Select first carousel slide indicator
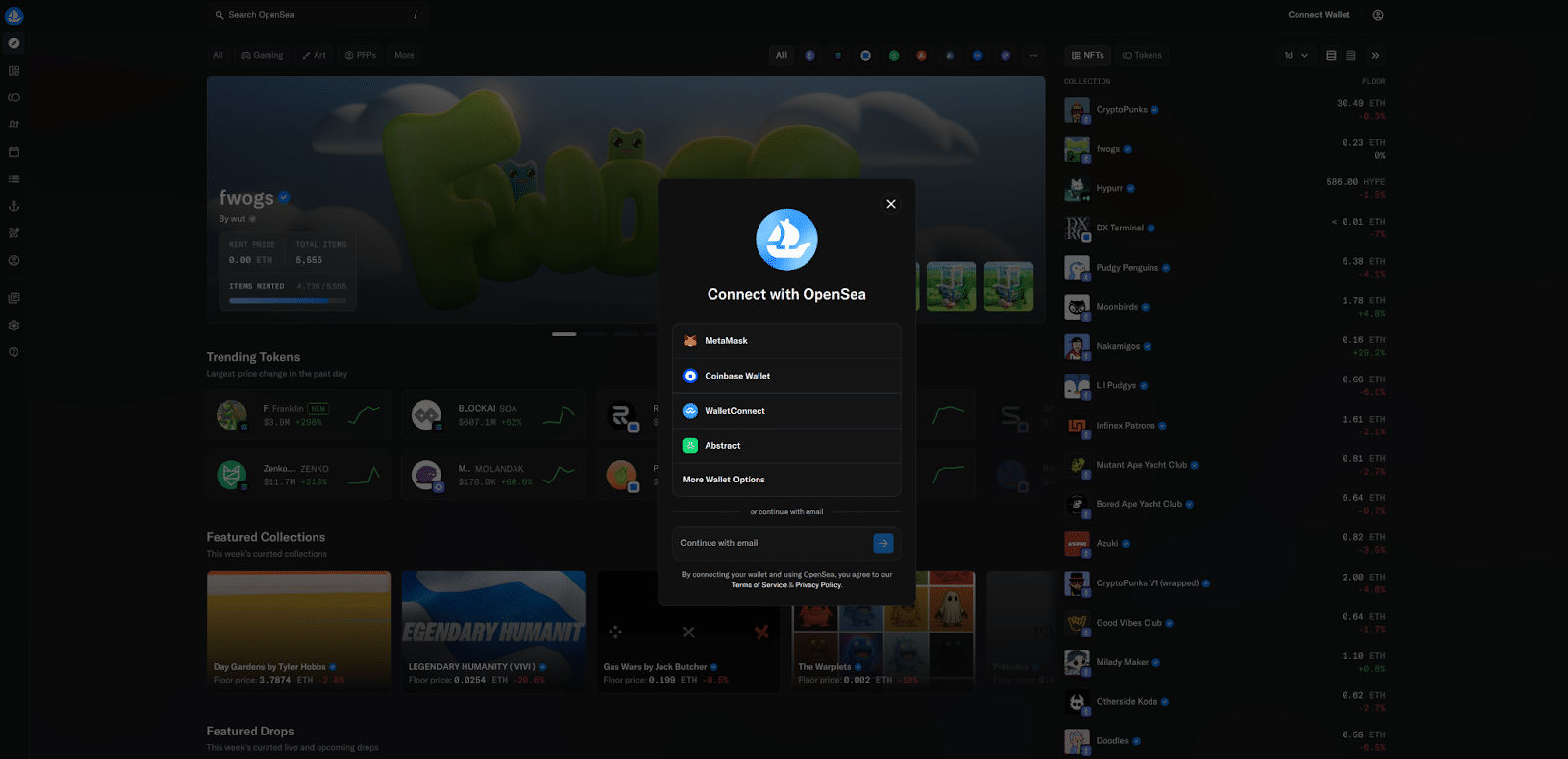 pos(563,334)
